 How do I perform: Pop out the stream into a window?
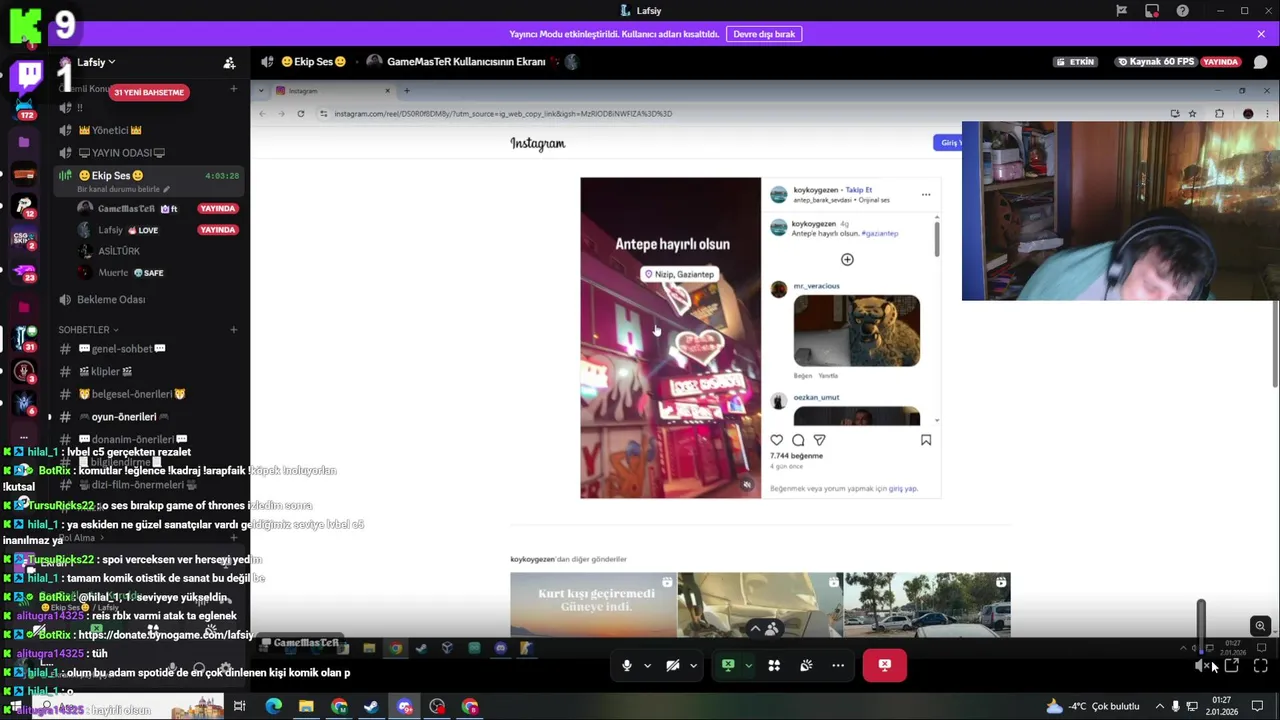[1231, 666]
